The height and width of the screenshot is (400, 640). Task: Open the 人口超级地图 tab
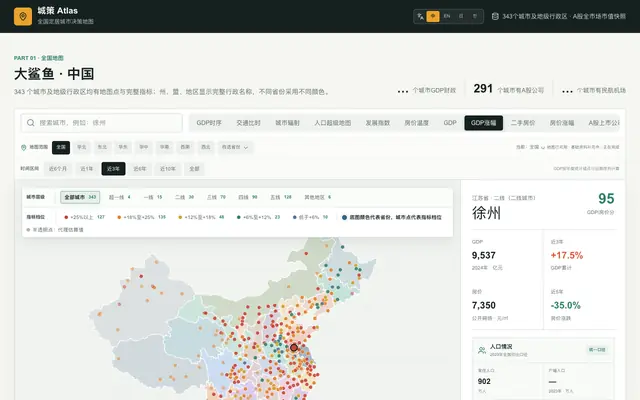(x=333, y=122)
